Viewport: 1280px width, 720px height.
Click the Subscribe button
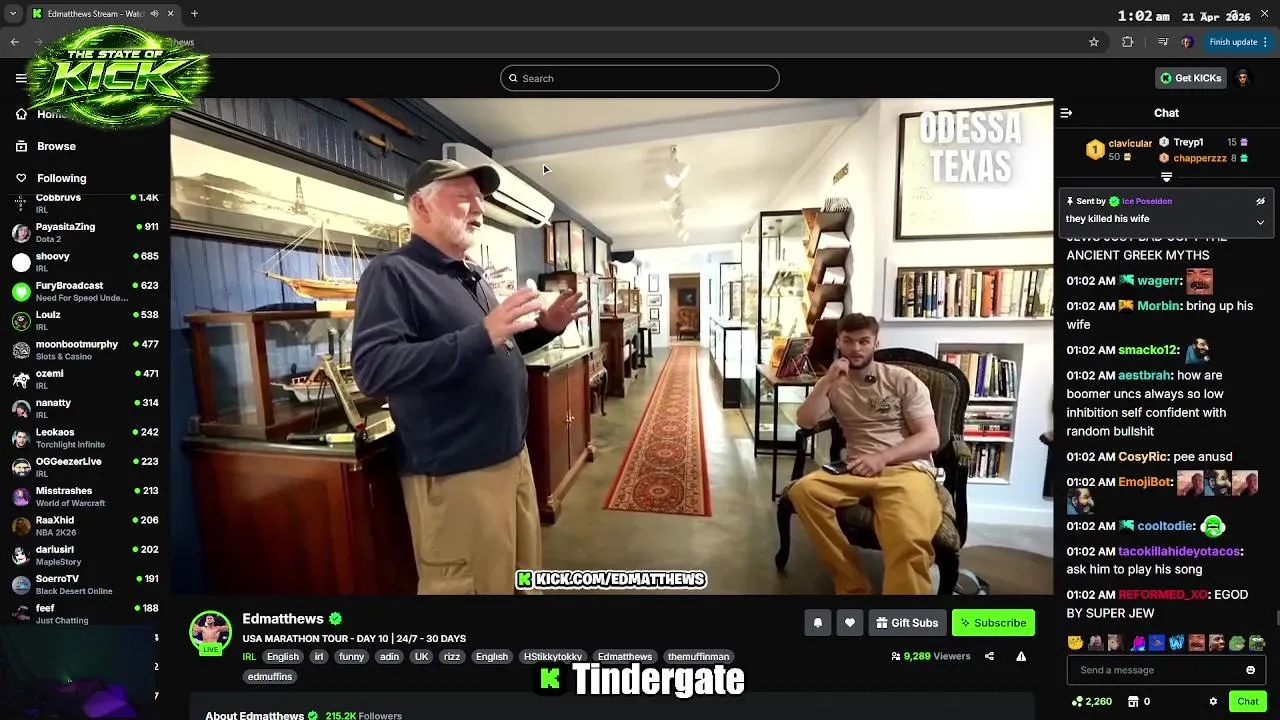[993, 623]
